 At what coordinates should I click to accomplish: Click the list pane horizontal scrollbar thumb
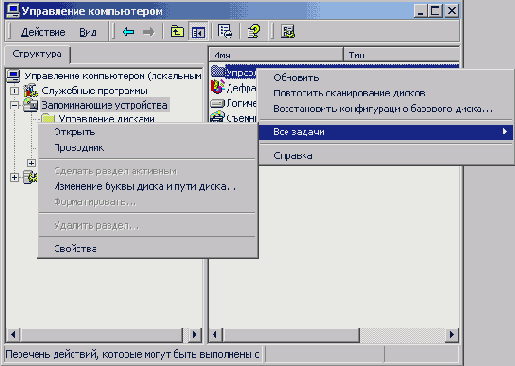tap(291, 334)
